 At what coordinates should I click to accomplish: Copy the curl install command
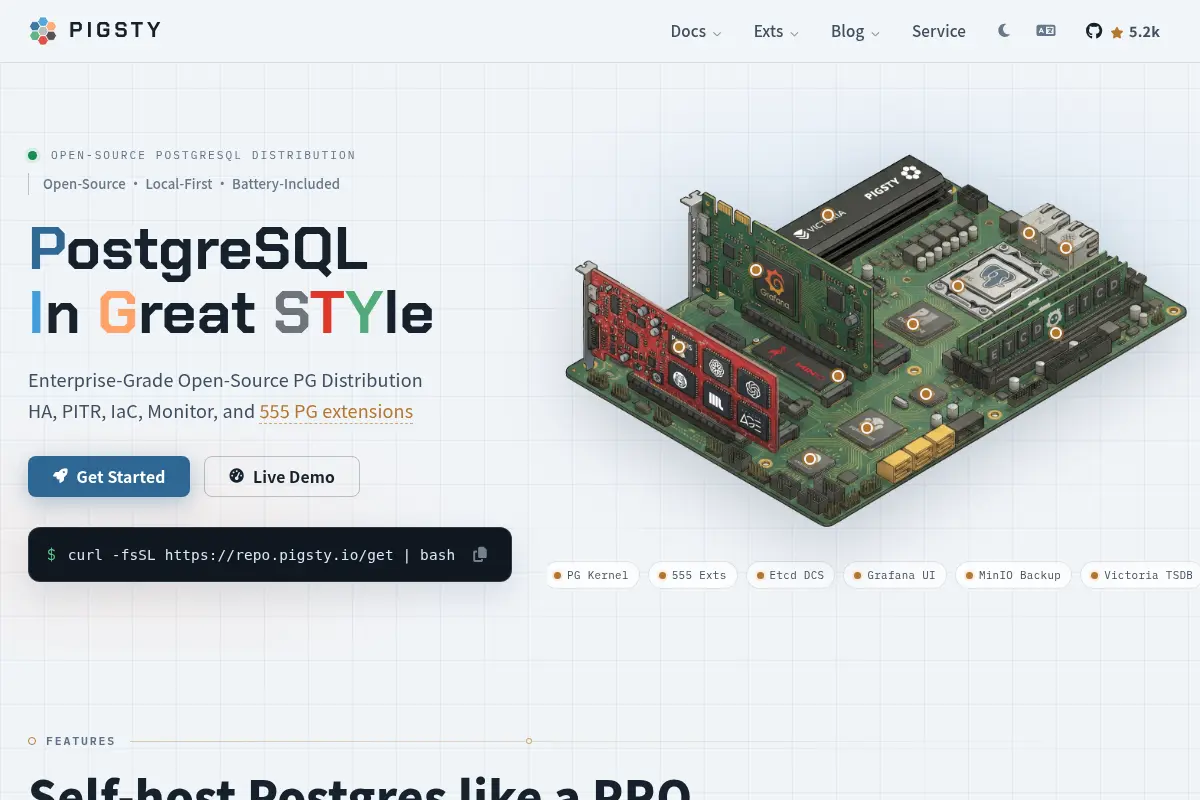click(480, 554)
